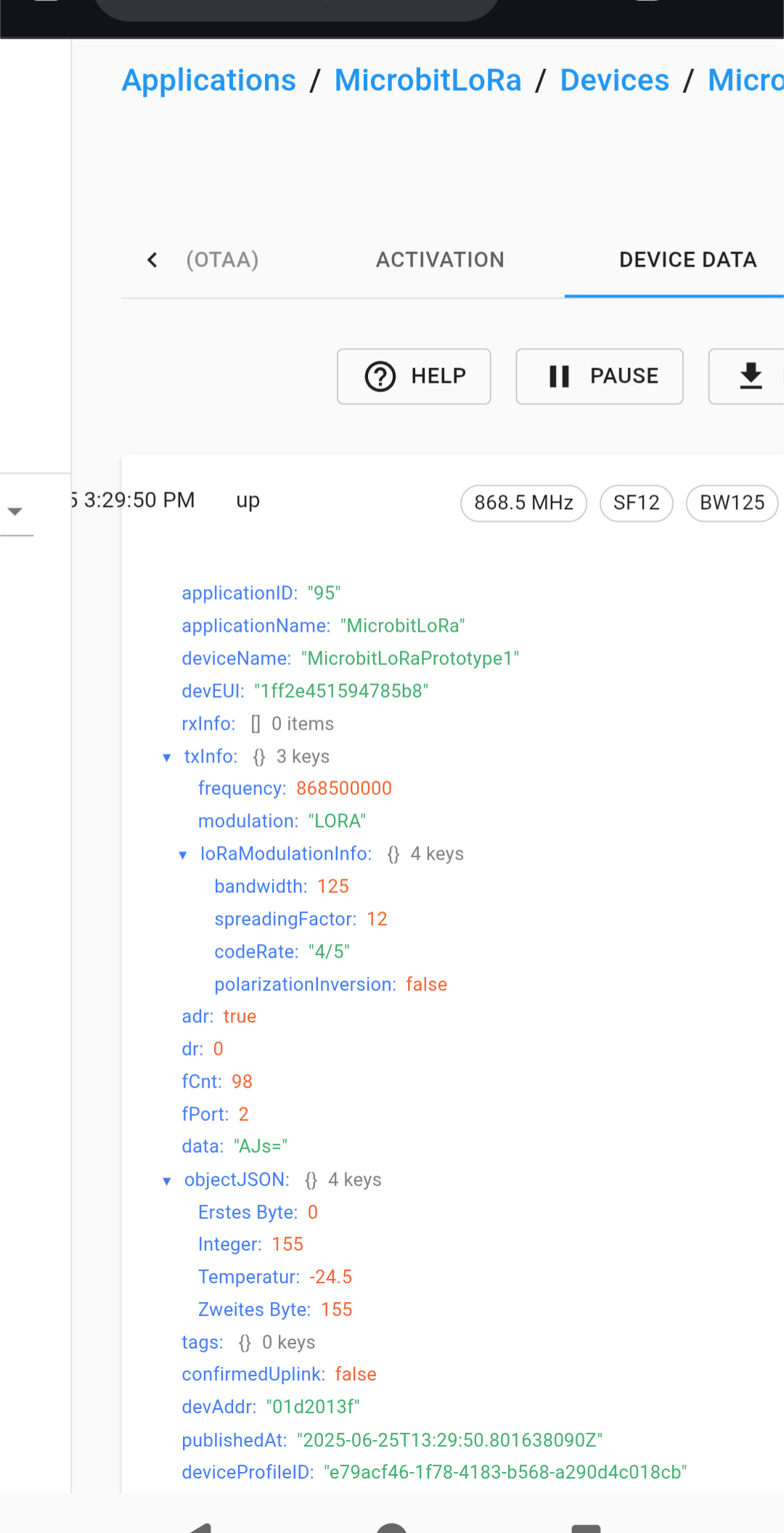The width and height of the screenshot is (784, 1533).
Task: Click the BW125 bandwidth chip
Action: (732, 503)
